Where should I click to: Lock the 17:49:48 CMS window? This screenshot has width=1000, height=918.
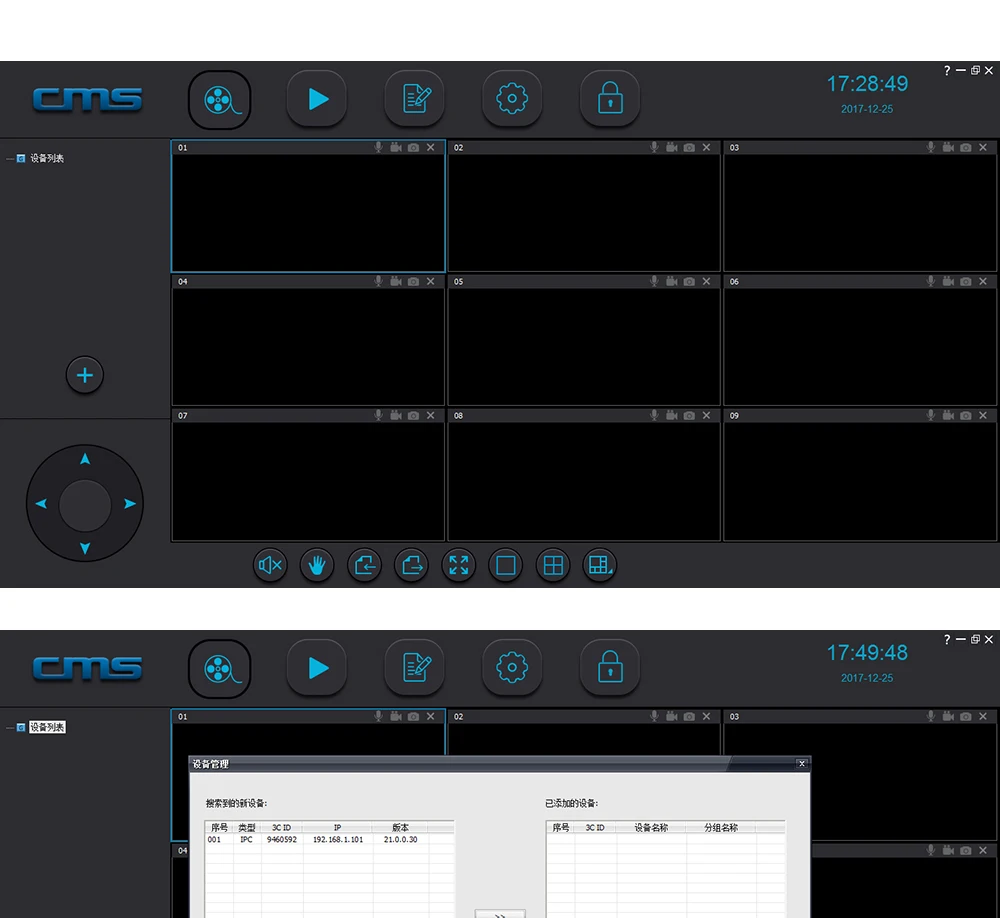point(610,668)
